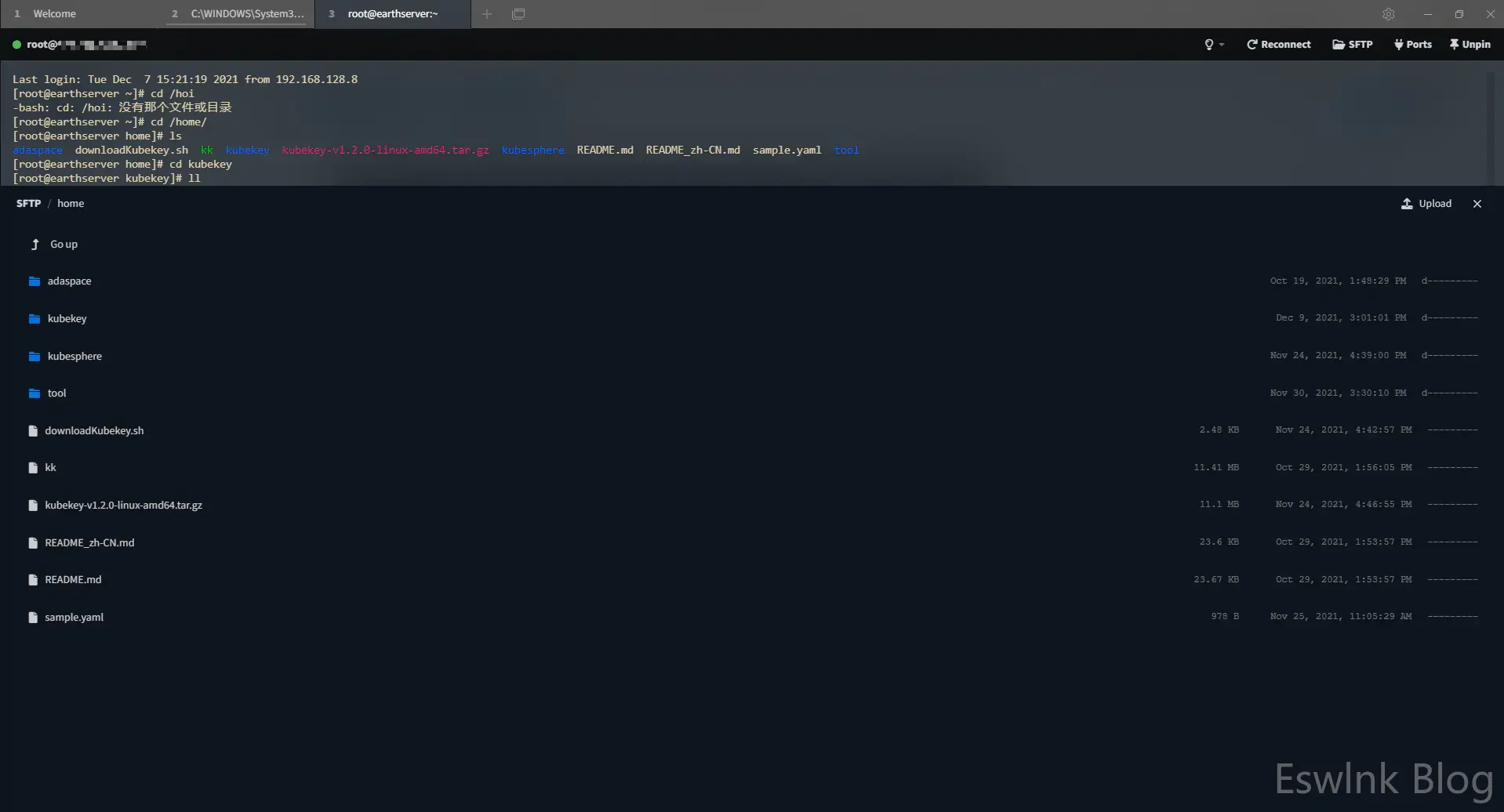Click the Reconnect button

click(x=1278, y=45)
